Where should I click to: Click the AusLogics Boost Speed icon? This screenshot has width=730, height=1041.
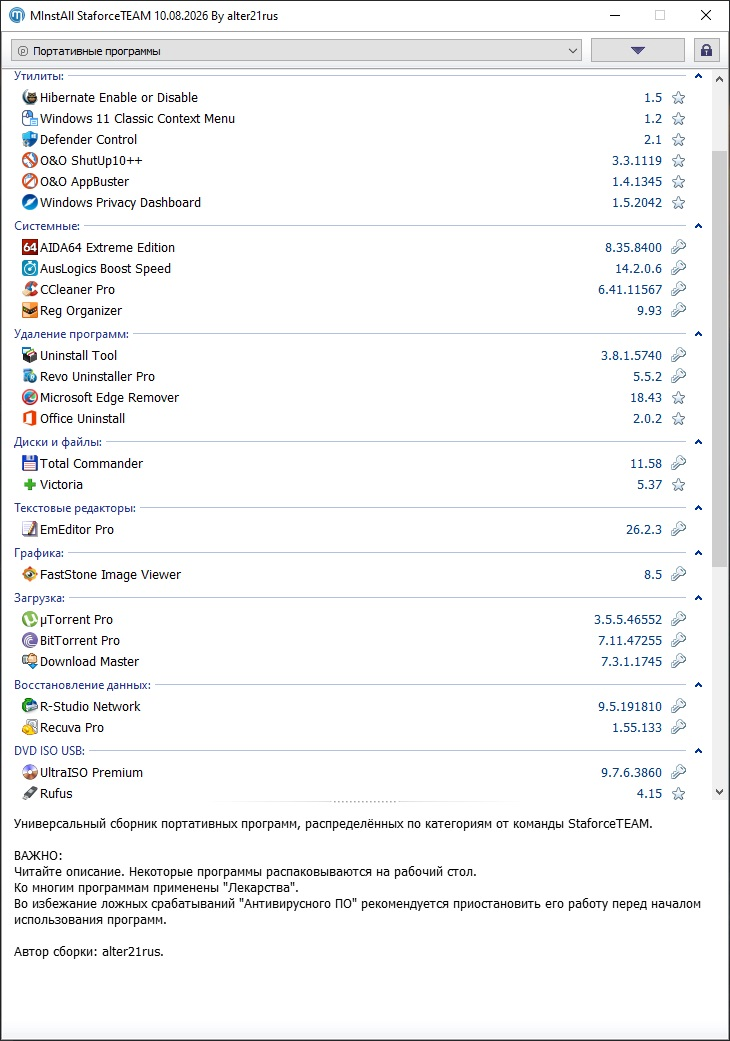point(29,268)
